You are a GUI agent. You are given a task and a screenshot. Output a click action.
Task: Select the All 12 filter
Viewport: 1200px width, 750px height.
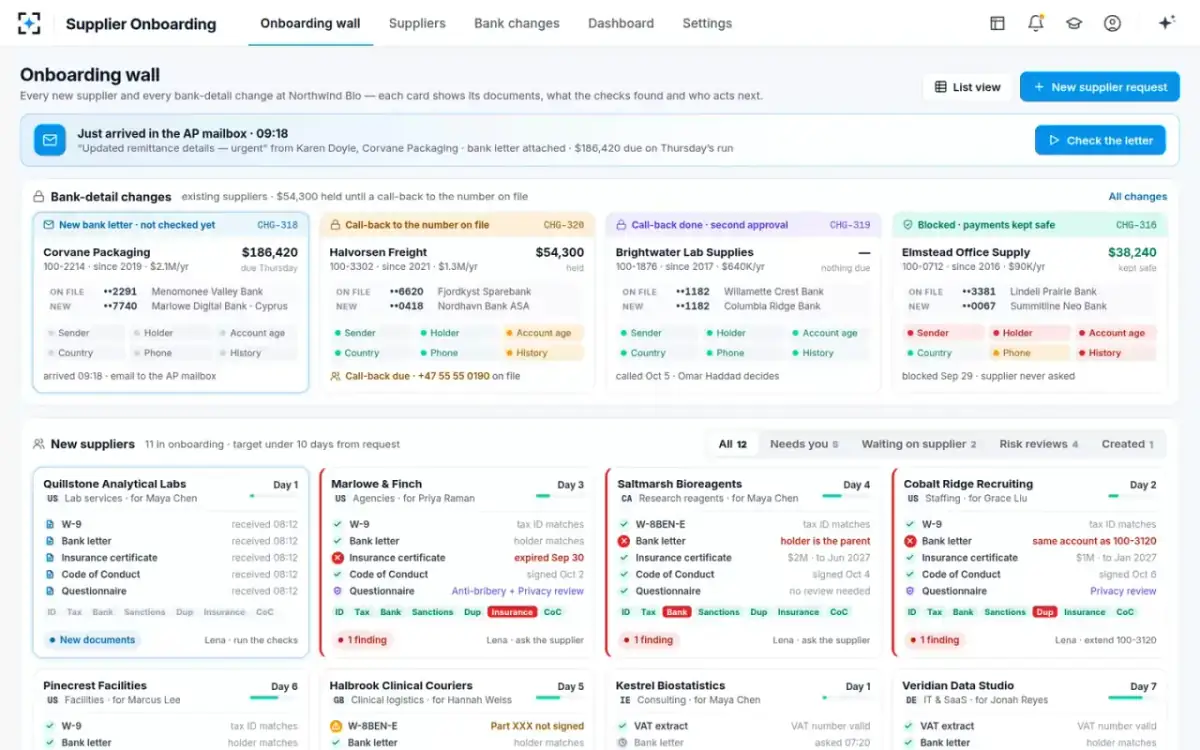coord(733,444)
